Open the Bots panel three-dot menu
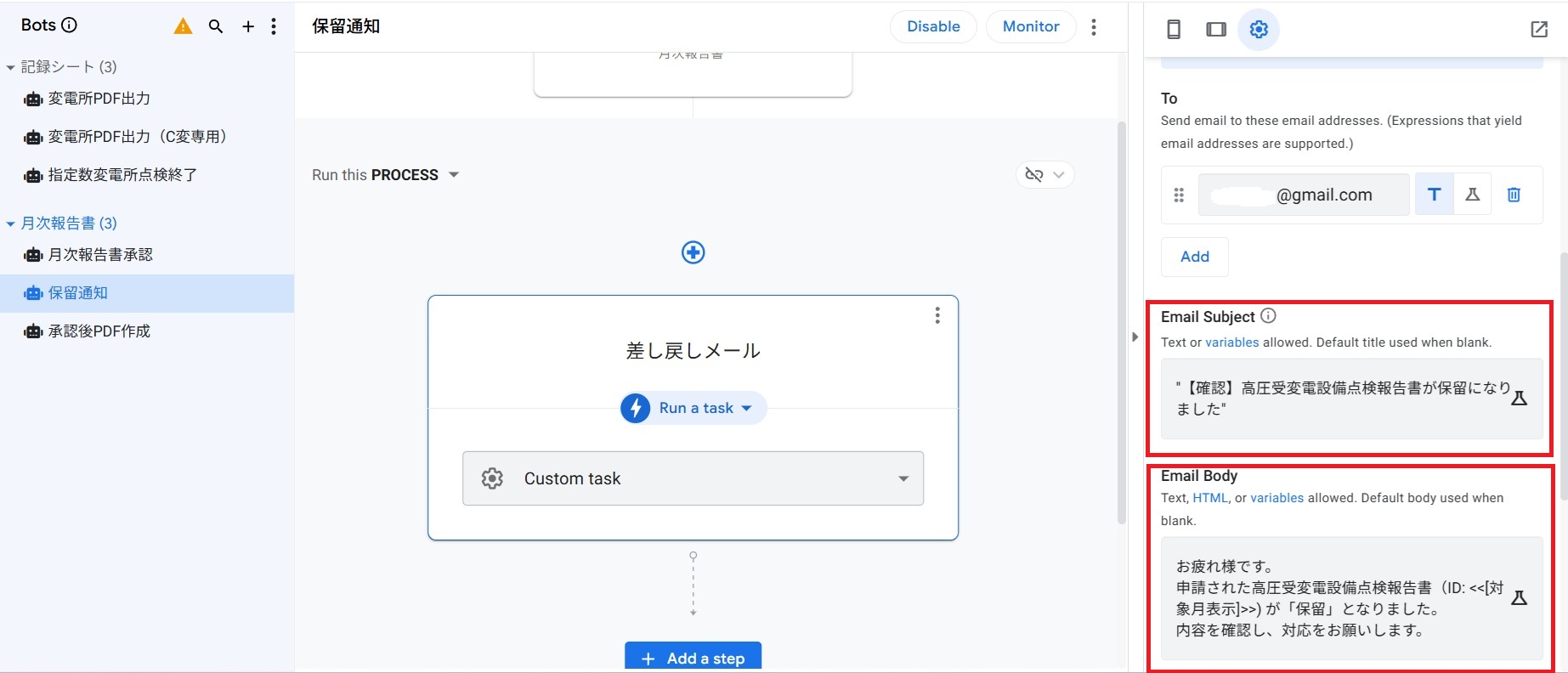The width and height of the screenshot is (1568, 673). pos(274,26)
